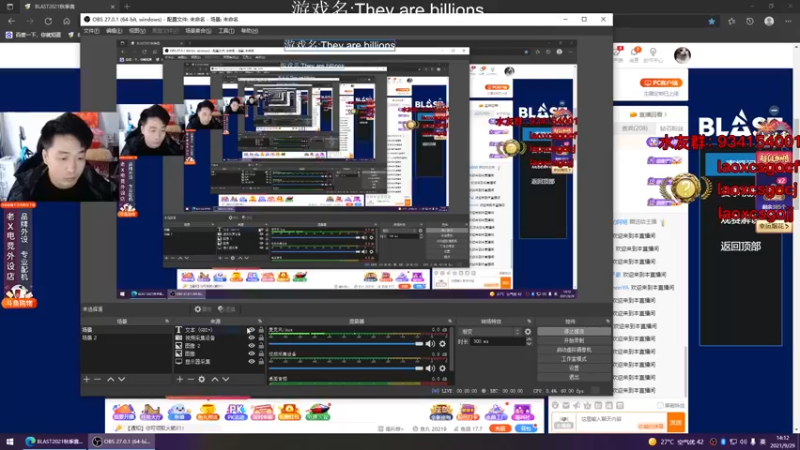Hide the display capture source
The width and height of the screenshot is (800, 450).
[251, 361]
